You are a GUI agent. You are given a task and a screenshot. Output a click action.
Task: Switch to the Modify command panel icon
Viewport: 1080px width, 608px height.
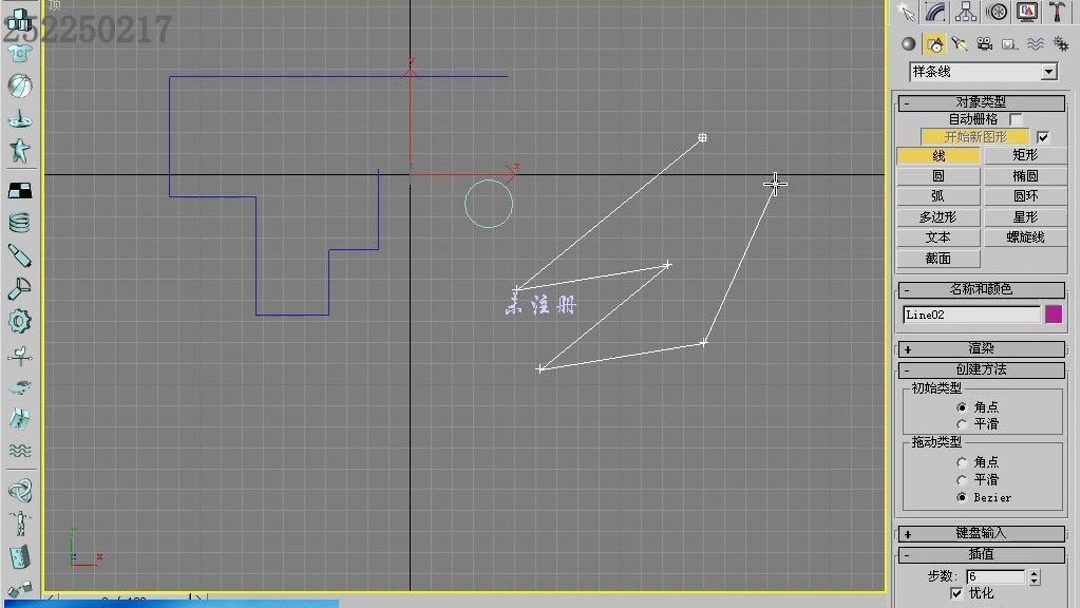(935, 12)
